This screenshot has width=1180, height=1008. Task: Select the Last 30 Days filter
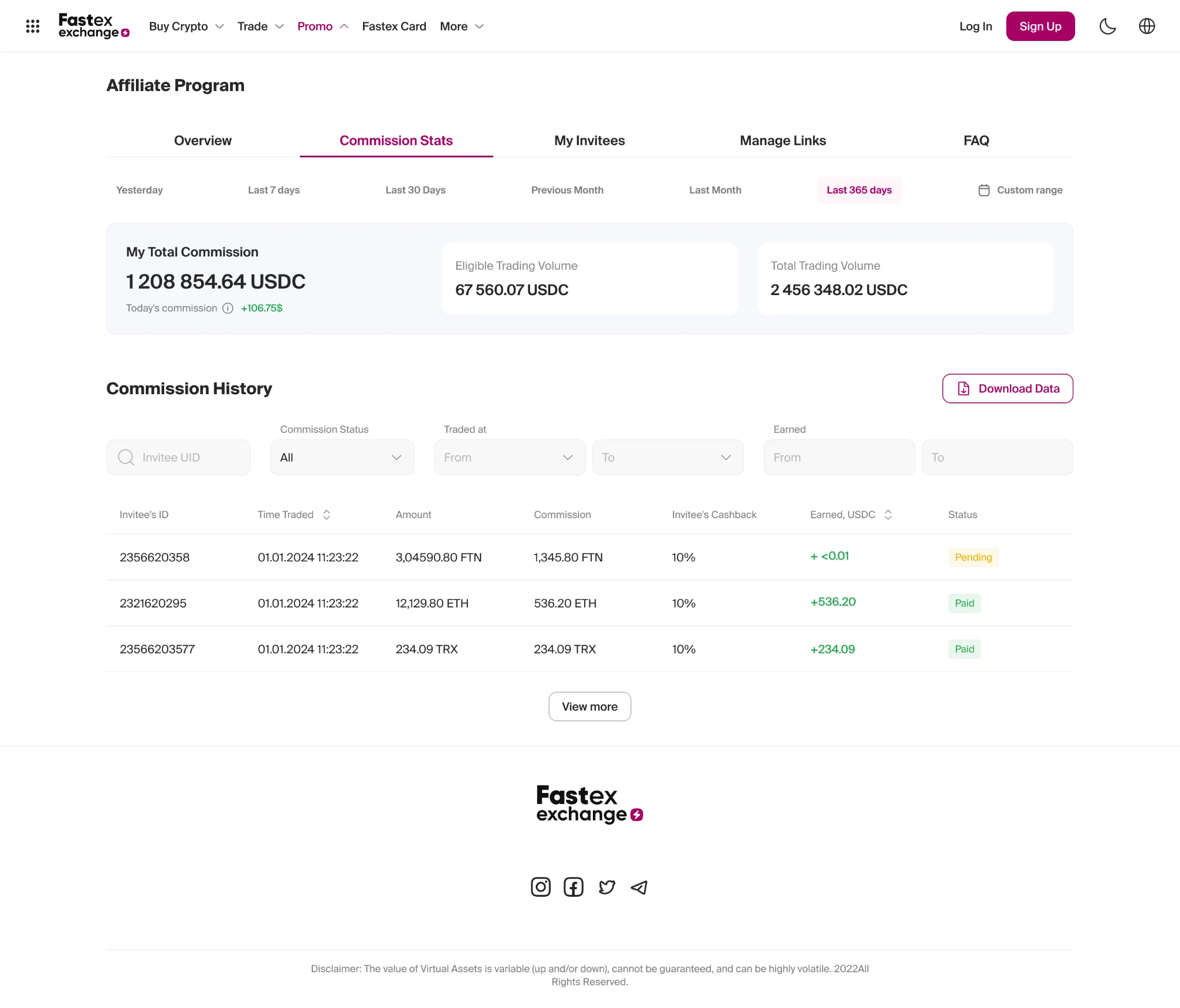(415, 190)
